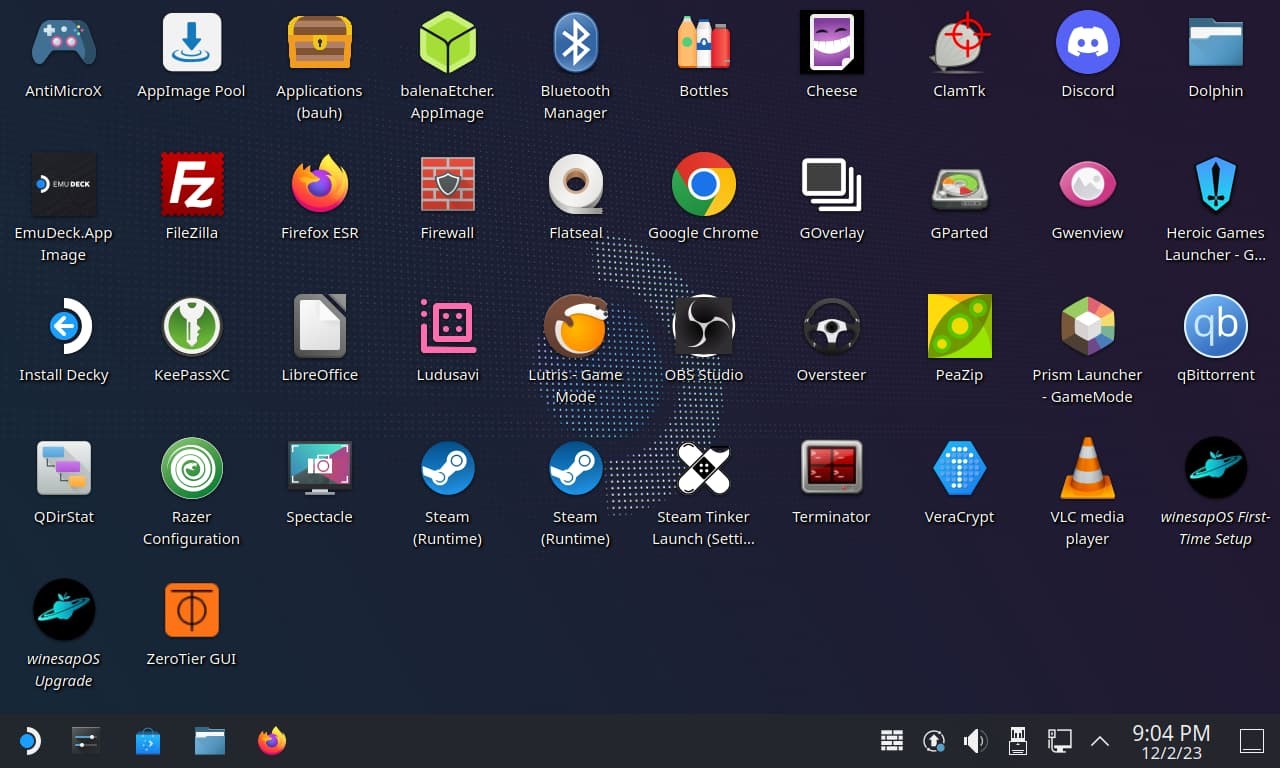The height and width of the screenshot is (768, 1280).
Task: Launch OBS Studio desktop icon
Action: point(704,327)
